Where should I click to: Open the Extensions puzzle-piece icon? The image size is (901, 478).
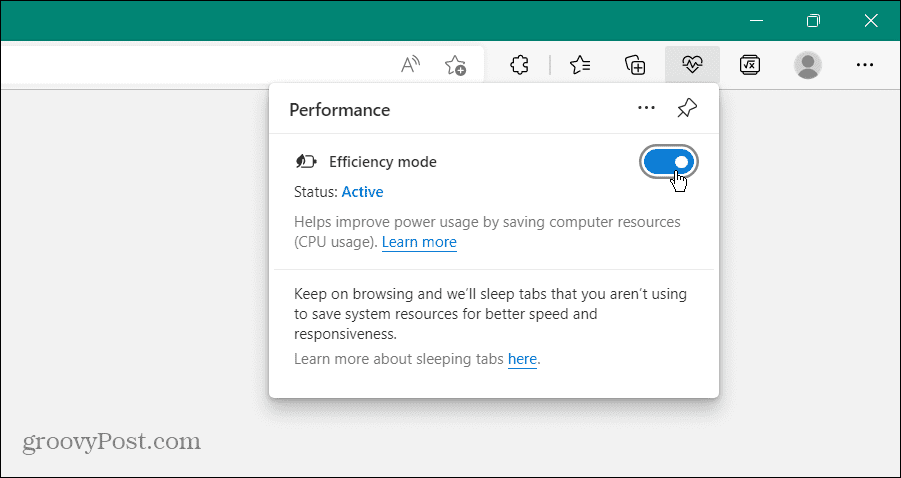point(518,65)
